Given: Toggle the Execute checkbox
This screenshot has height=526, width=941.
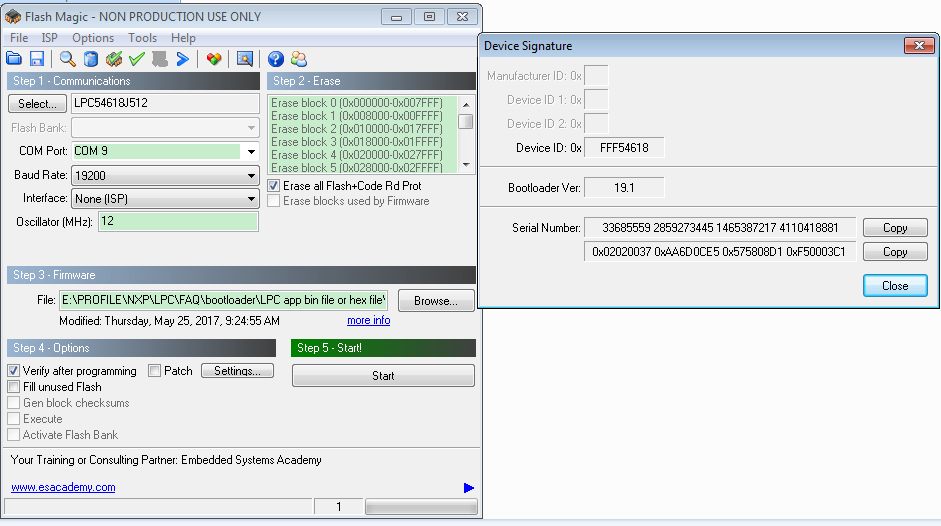Looking at the screenshot, I should point(14,419).
